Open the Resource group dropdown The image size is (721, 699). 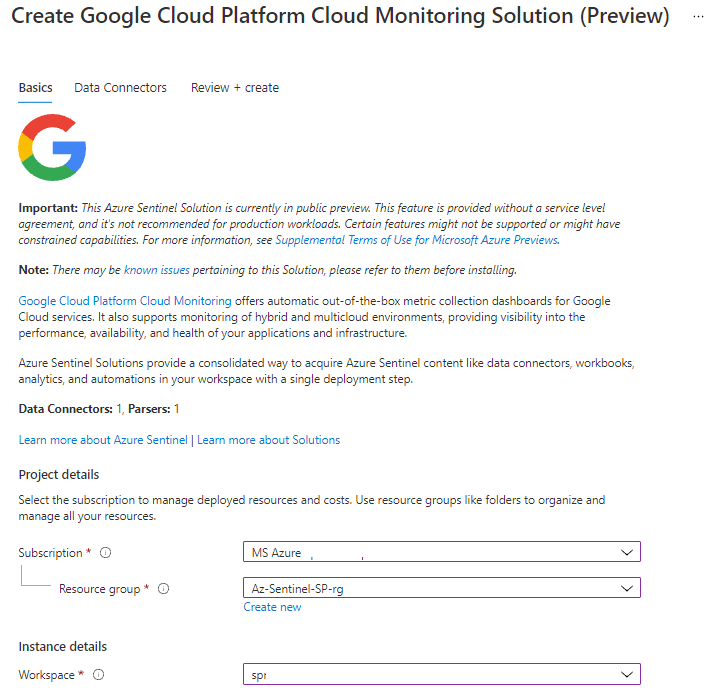pos(441,588)
